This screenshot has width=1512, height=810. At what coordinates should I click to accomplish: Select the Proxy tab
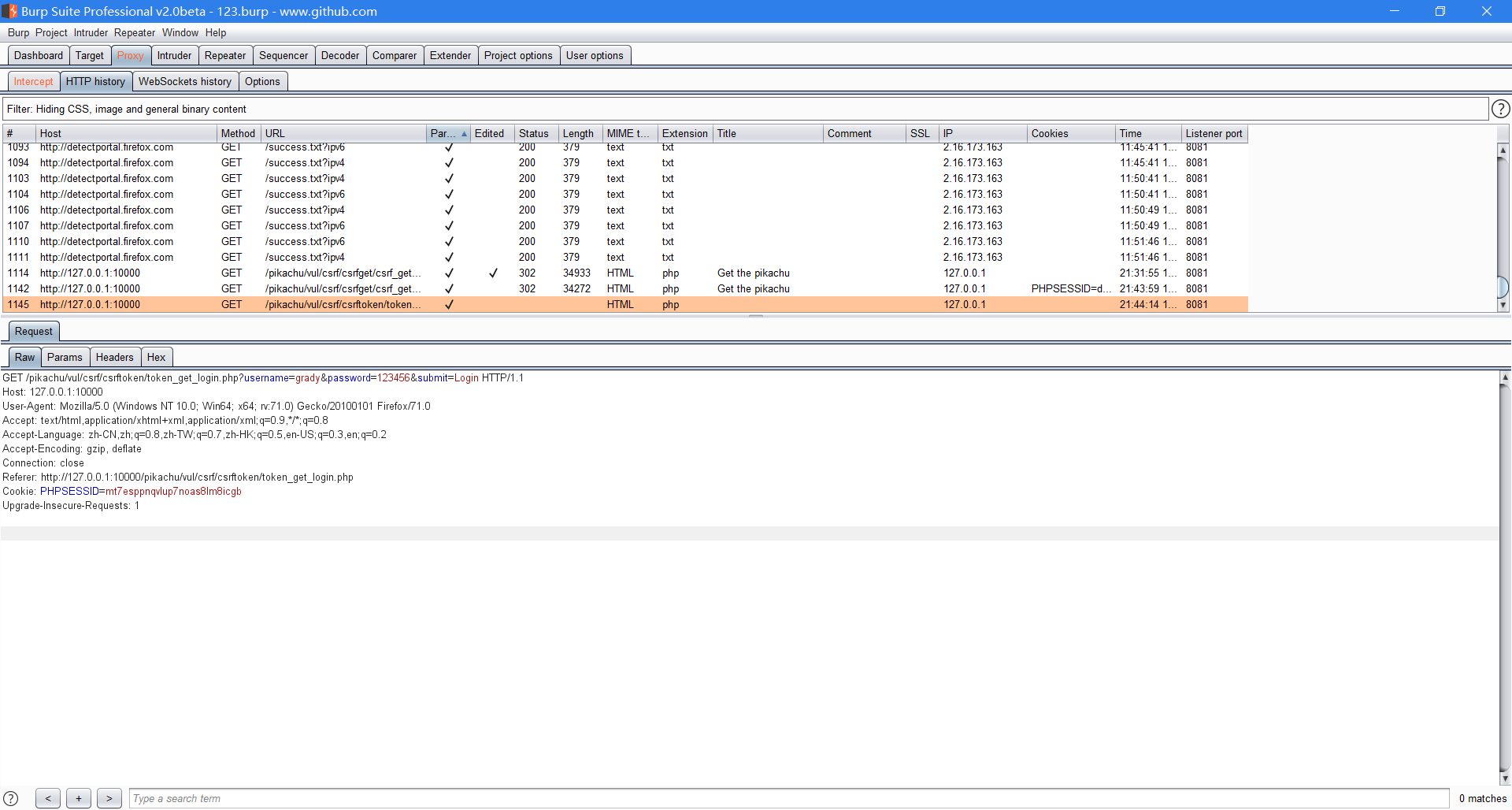[131, 55]
